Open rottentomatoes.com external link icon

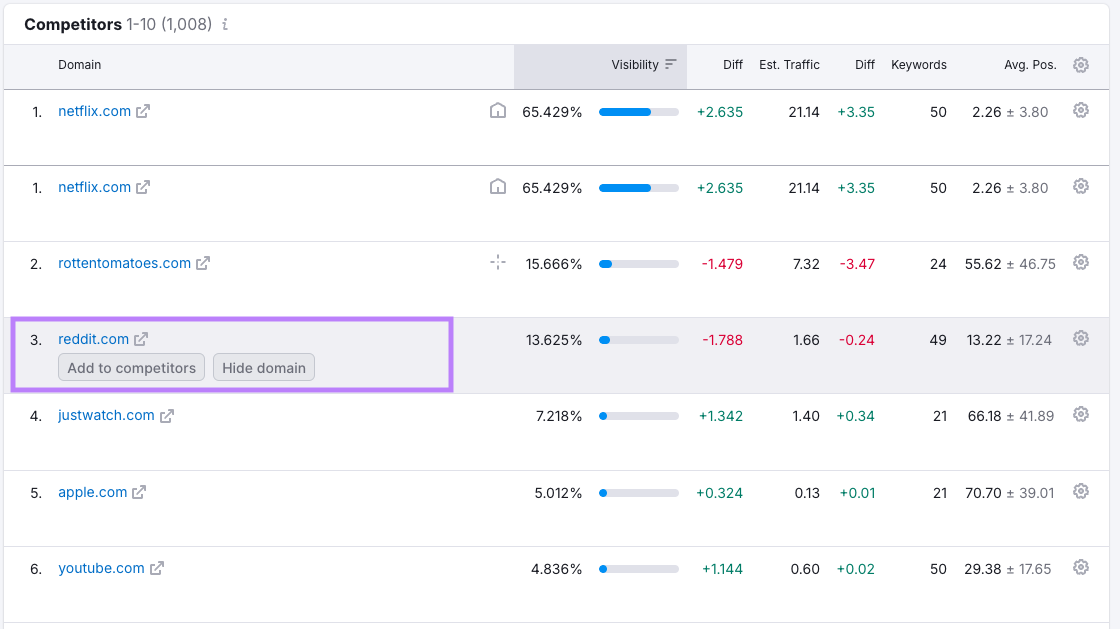(203, 264)
